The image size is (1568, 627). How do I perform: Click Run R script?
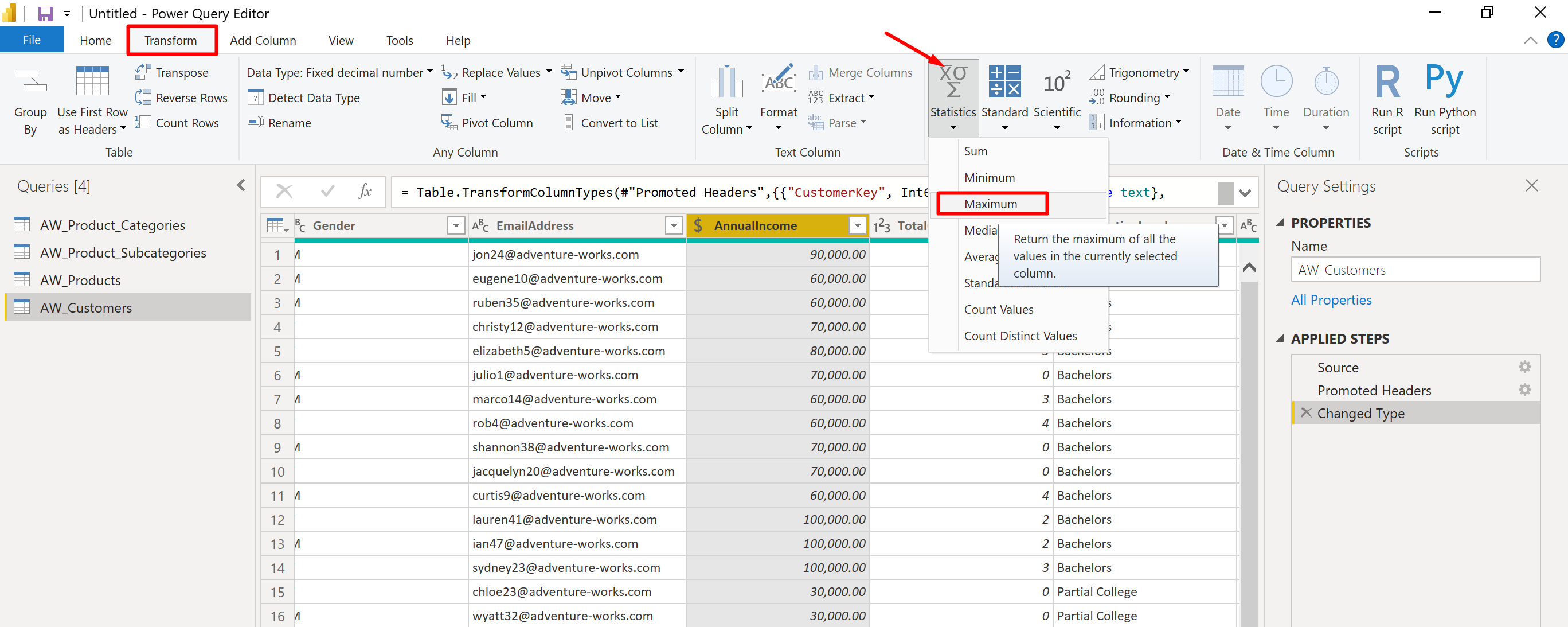pyautogui.click(x=1387, y=100)
